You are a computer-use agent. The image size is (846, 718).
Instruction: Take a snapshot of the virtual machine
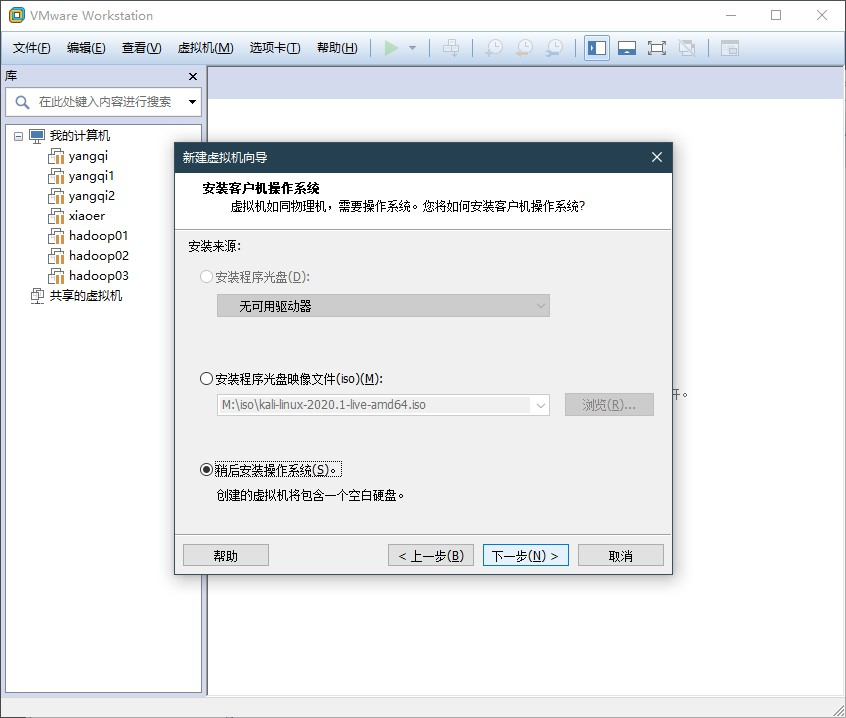click(x=492, y=47)
